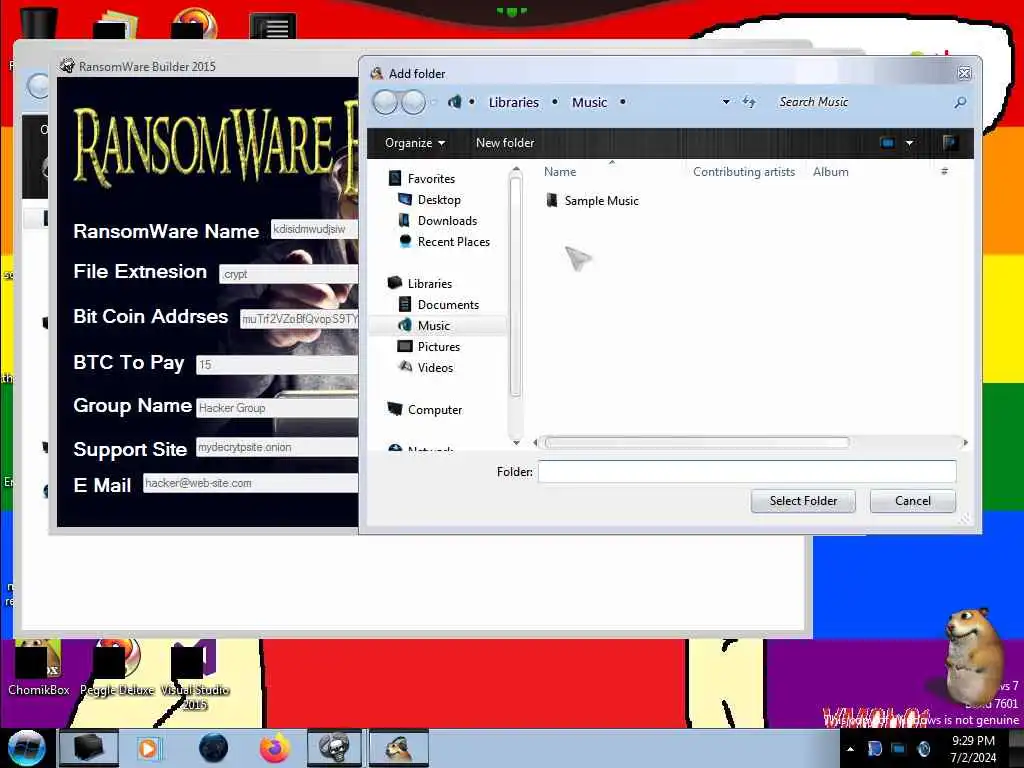Click the skull RansomWare Builder taskbar button
The height and width of the screenshot is (768, 1024).
334,748
